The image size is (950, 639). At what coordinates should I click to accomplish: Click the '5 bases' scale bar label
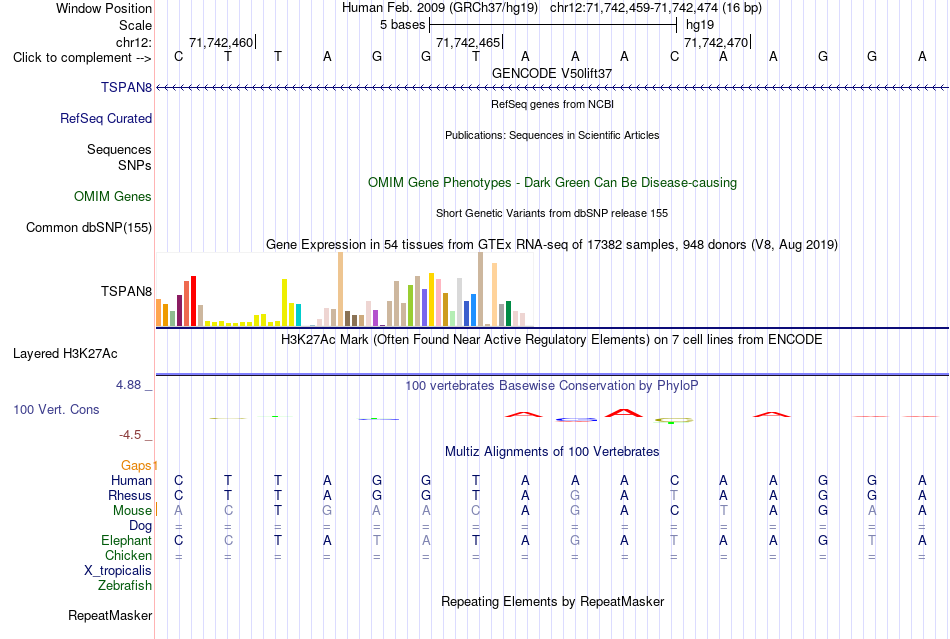pos(402,25)
